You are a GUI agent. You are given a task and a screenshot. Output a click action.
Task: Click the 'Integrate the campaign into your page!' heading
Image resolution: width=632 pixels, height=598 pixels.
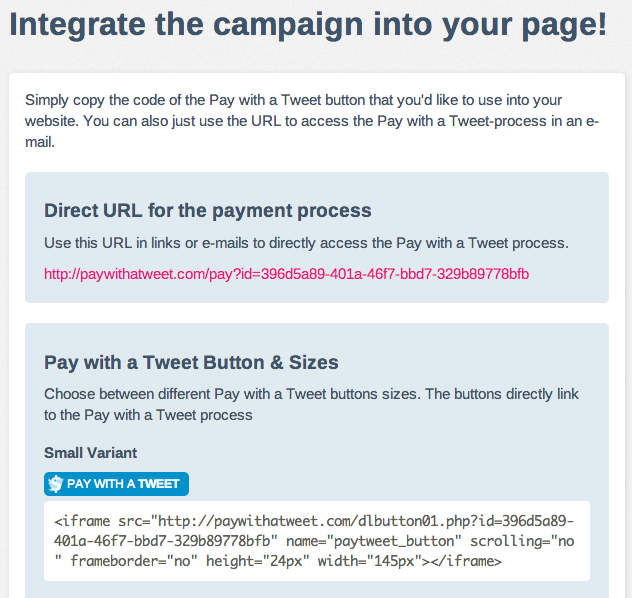(308, 25)
